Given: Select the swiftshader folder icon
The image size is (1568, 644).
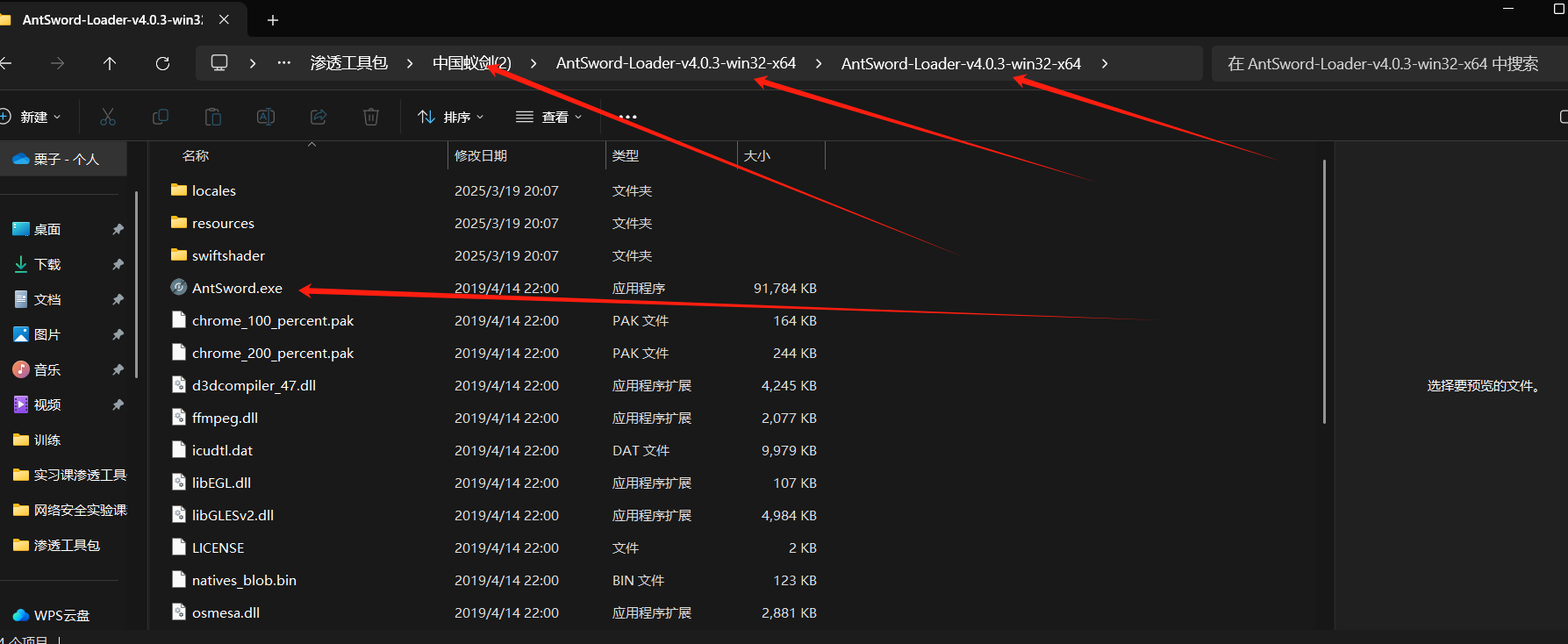Looking at the screenshot, I should coord(179,254).
